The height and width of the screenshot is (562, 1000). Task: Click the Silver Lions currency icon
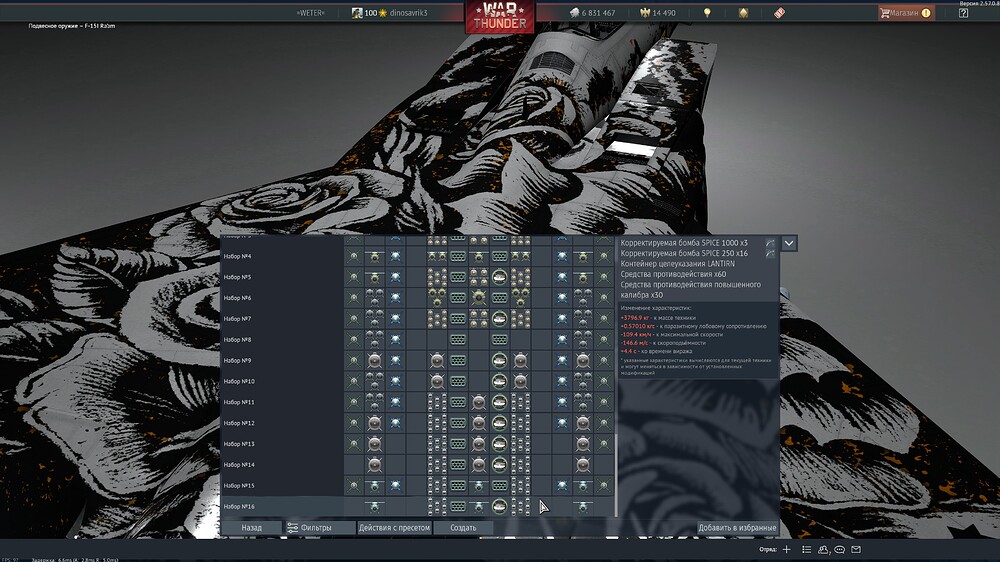(574, 13)
